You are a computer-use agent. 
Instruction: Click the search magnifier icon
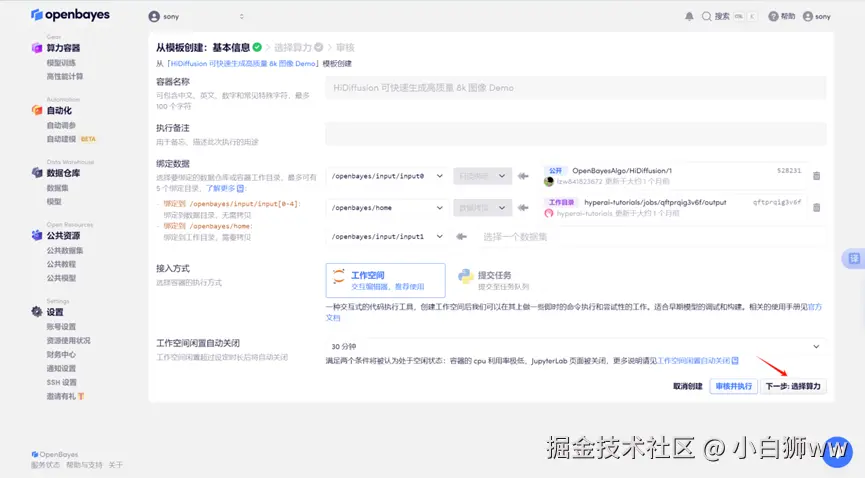[x=706, y=17]
